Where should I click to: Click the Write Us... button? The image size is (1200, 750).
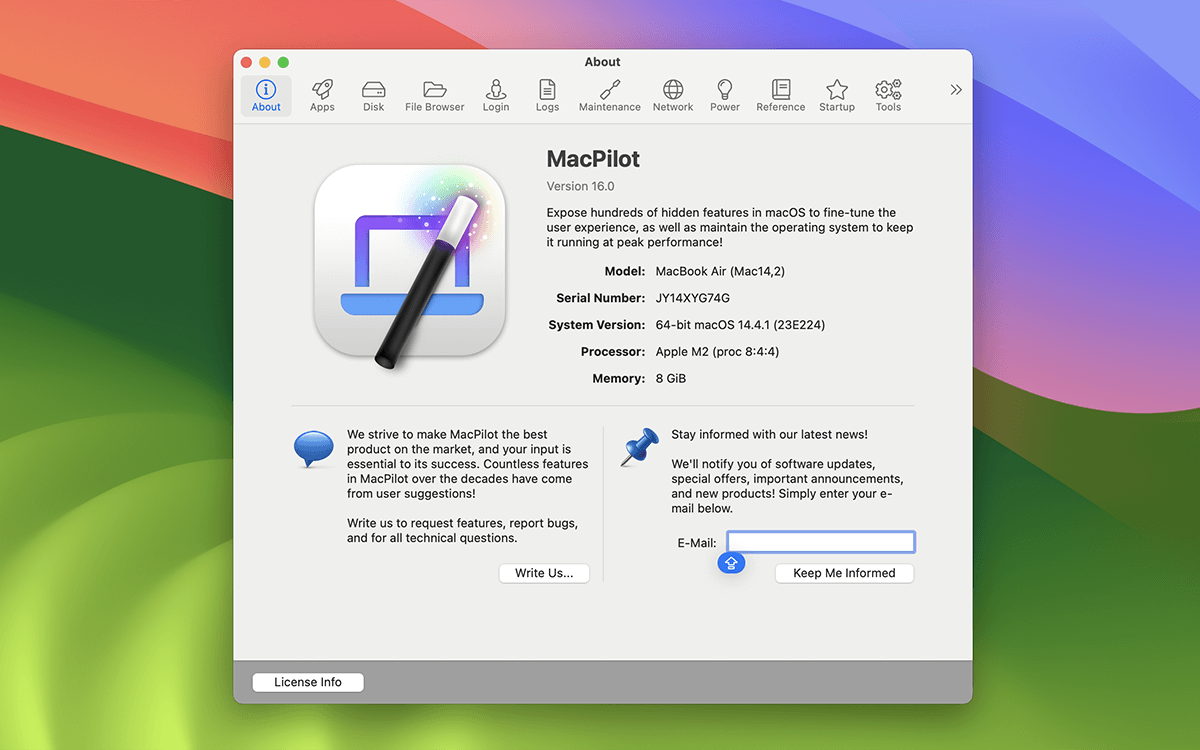(x=544, y=573)
